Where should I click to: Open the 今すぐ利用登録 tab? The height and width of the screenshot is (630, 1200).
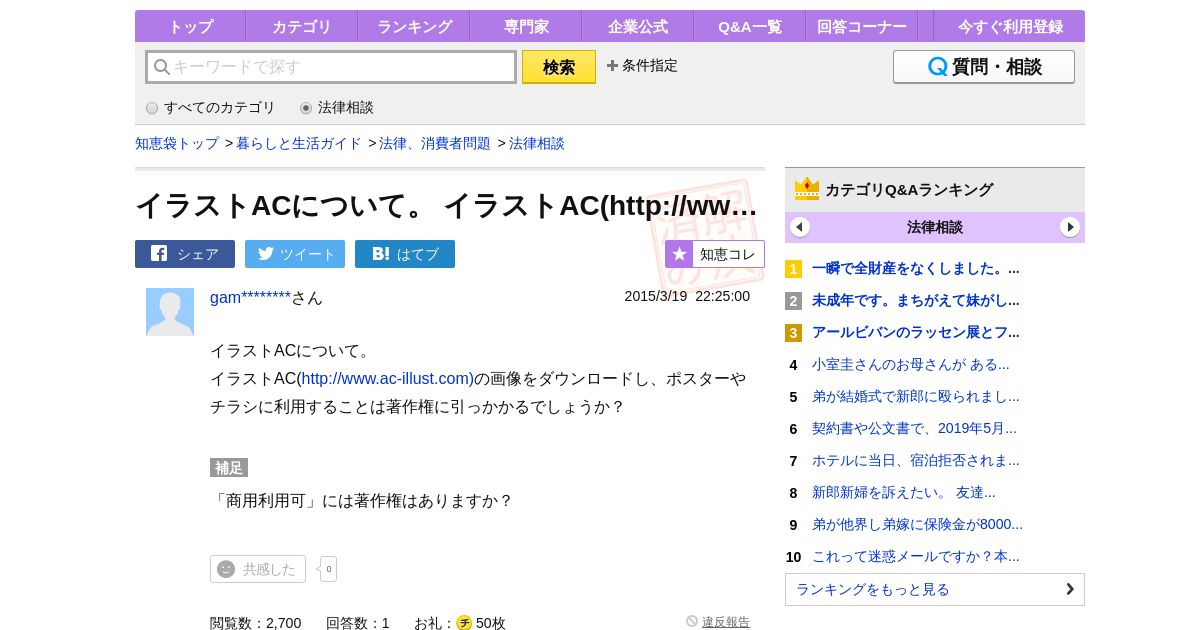click(1009, 26)
